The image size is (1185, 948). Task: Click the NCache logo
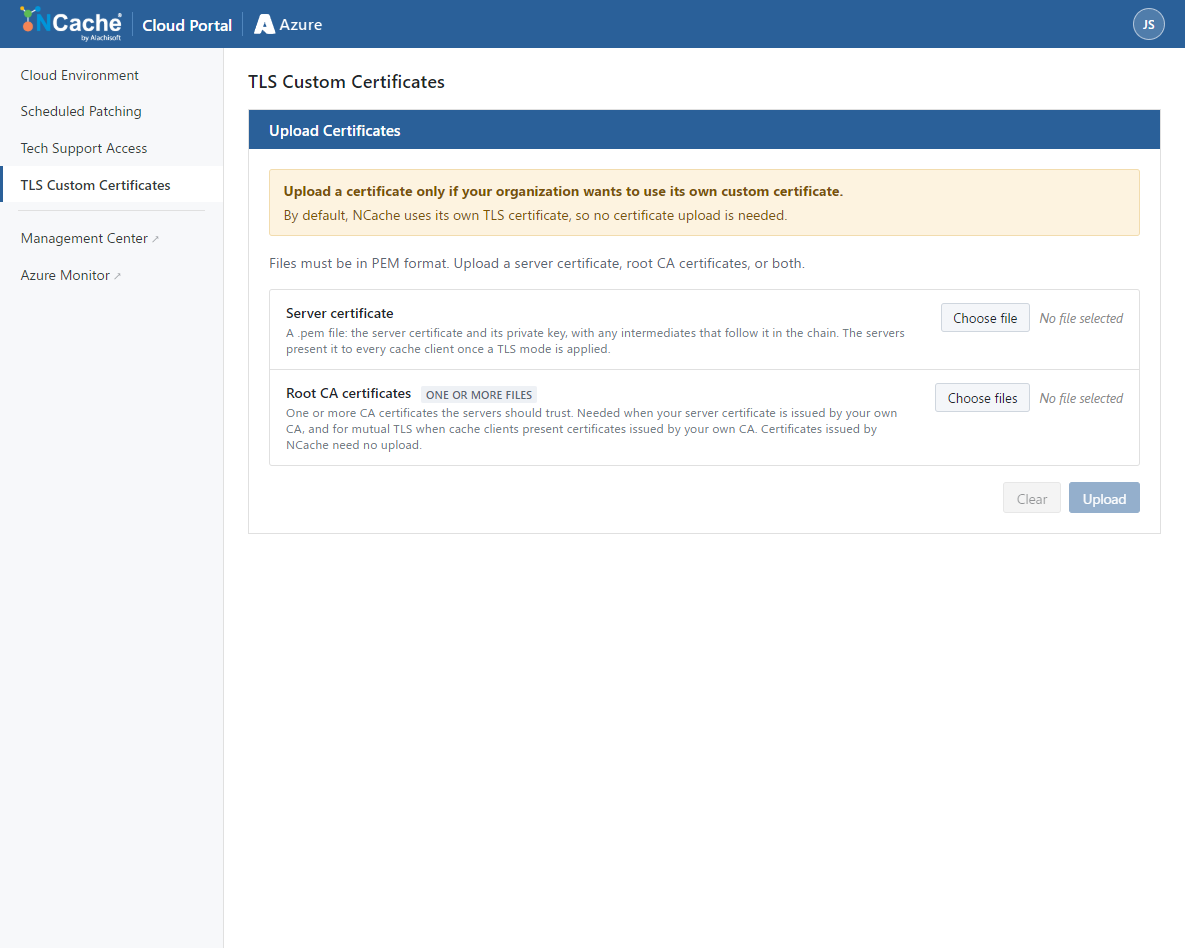click(70, 23)
